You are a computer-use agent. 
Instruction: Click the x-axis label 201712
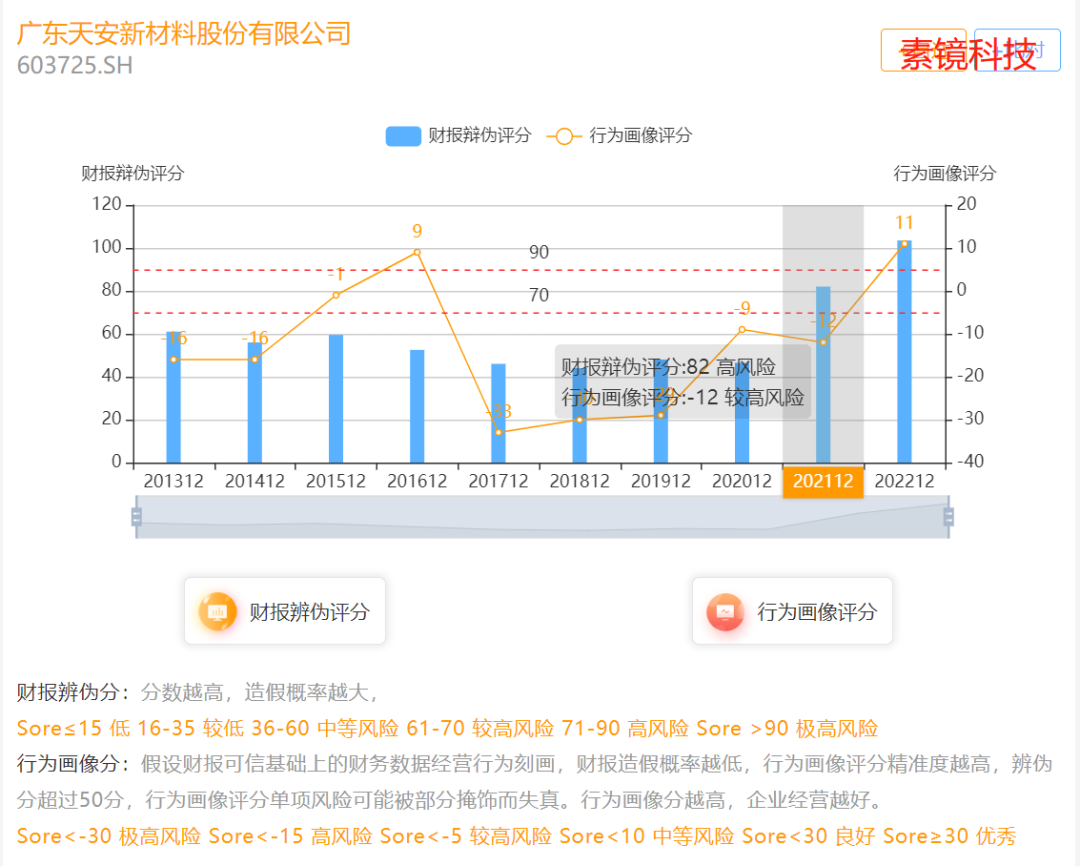point(499,481)
